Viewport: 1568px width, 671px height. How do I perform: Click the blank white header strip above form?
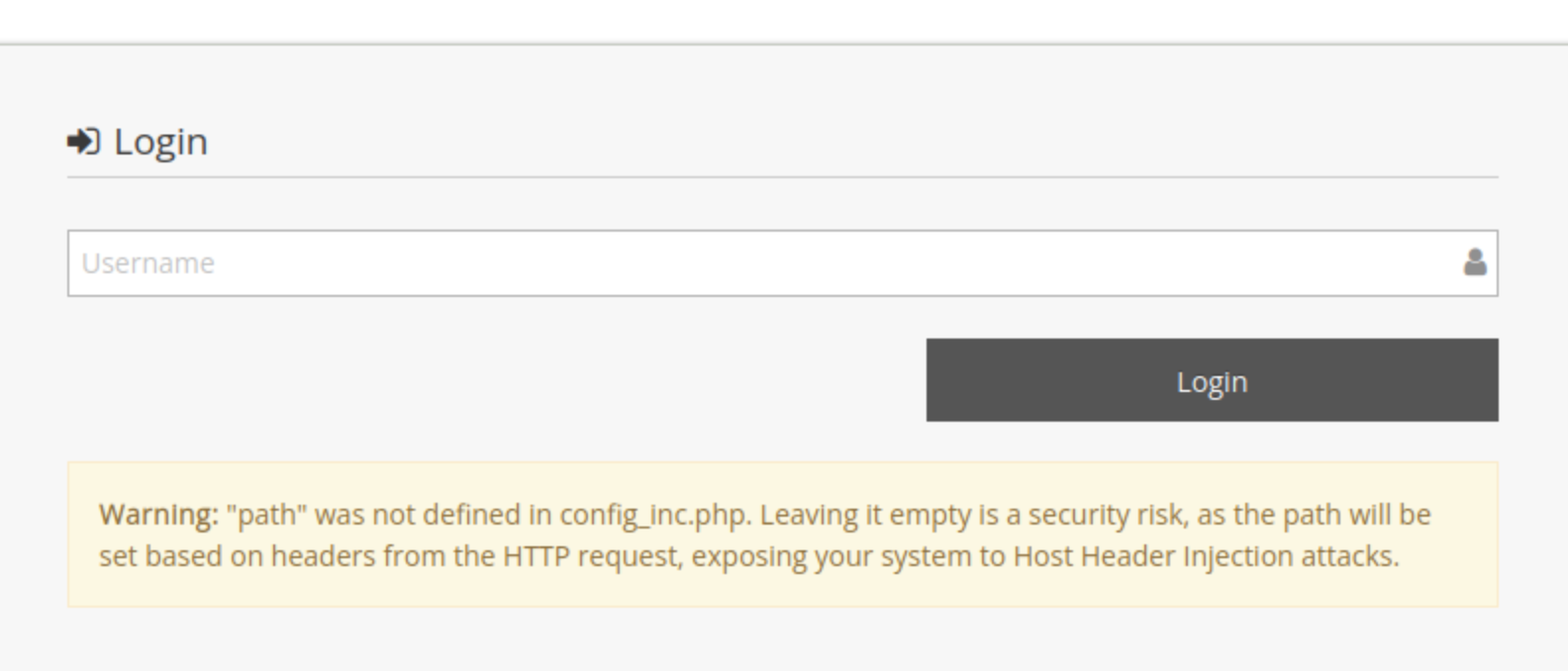pos(782,21)
